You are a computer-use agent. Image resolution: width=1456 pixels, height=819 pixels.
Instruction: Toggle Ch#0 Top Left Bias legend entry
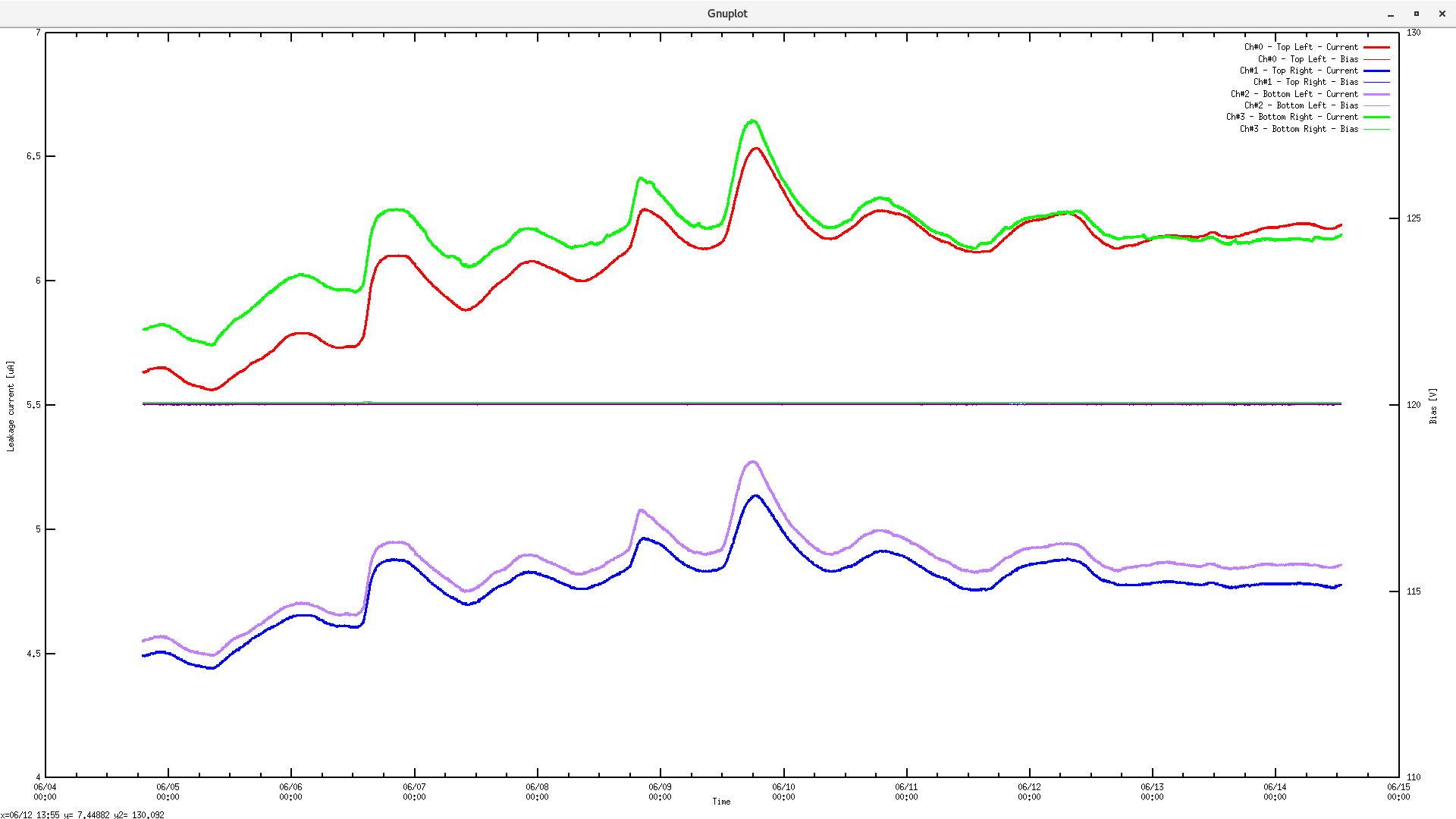click(x=1307, y=59)
